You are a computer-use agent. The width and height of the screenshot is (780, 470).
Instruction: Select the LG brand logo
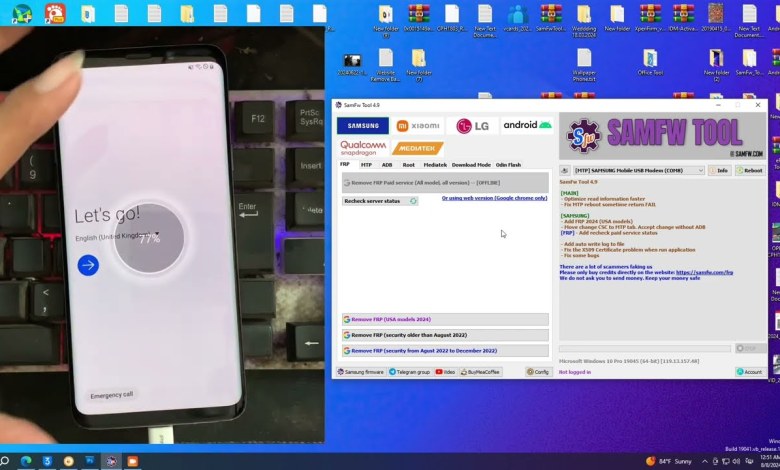pyautogui.click(x=472, y=126)
